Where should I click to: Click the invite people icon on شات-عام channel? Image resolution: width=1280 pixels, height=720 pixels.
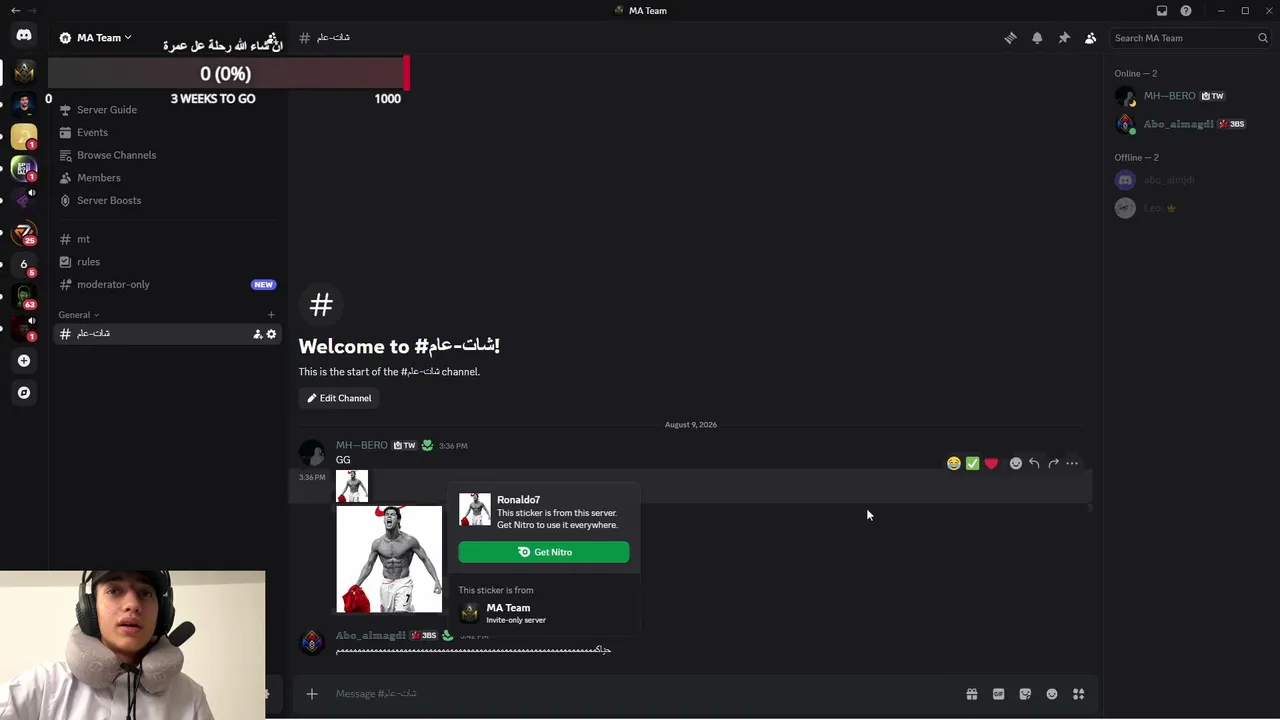tap(258, 334)
